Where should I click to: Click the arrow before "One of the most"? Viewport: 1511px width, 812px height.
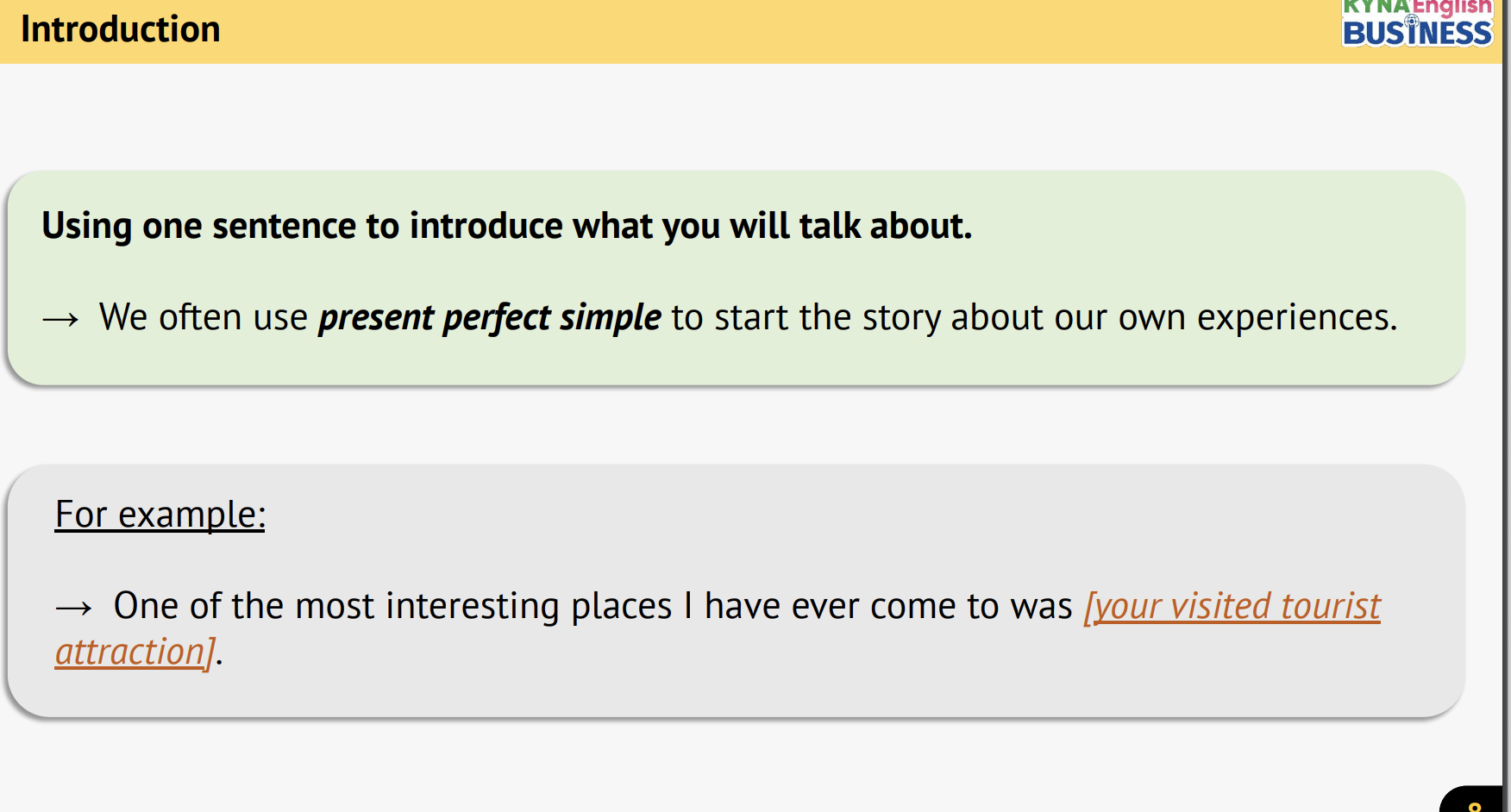coord(73,609)
